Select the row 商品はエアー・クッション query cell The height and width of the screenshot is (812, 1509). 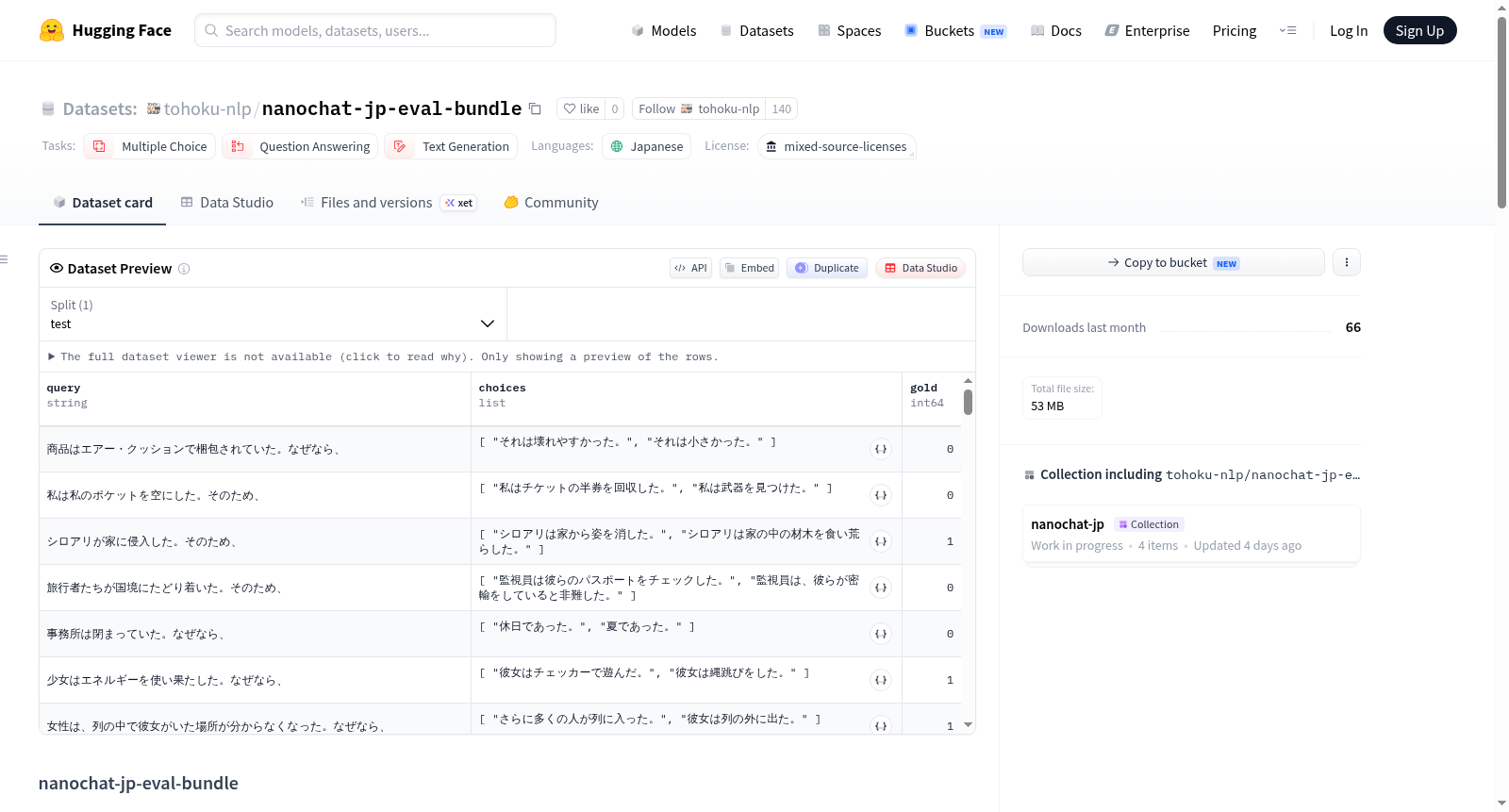tap(255, 449)
